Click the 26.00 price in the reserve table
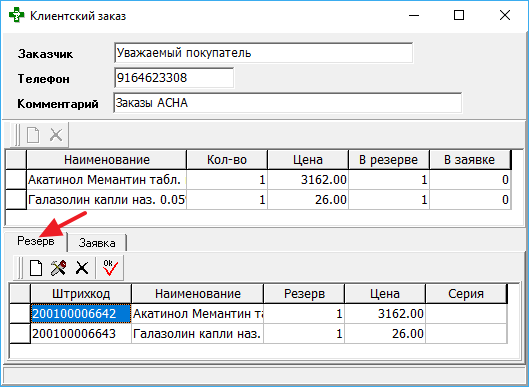Viewport: 529px width, 387px height. pos(385,333)
